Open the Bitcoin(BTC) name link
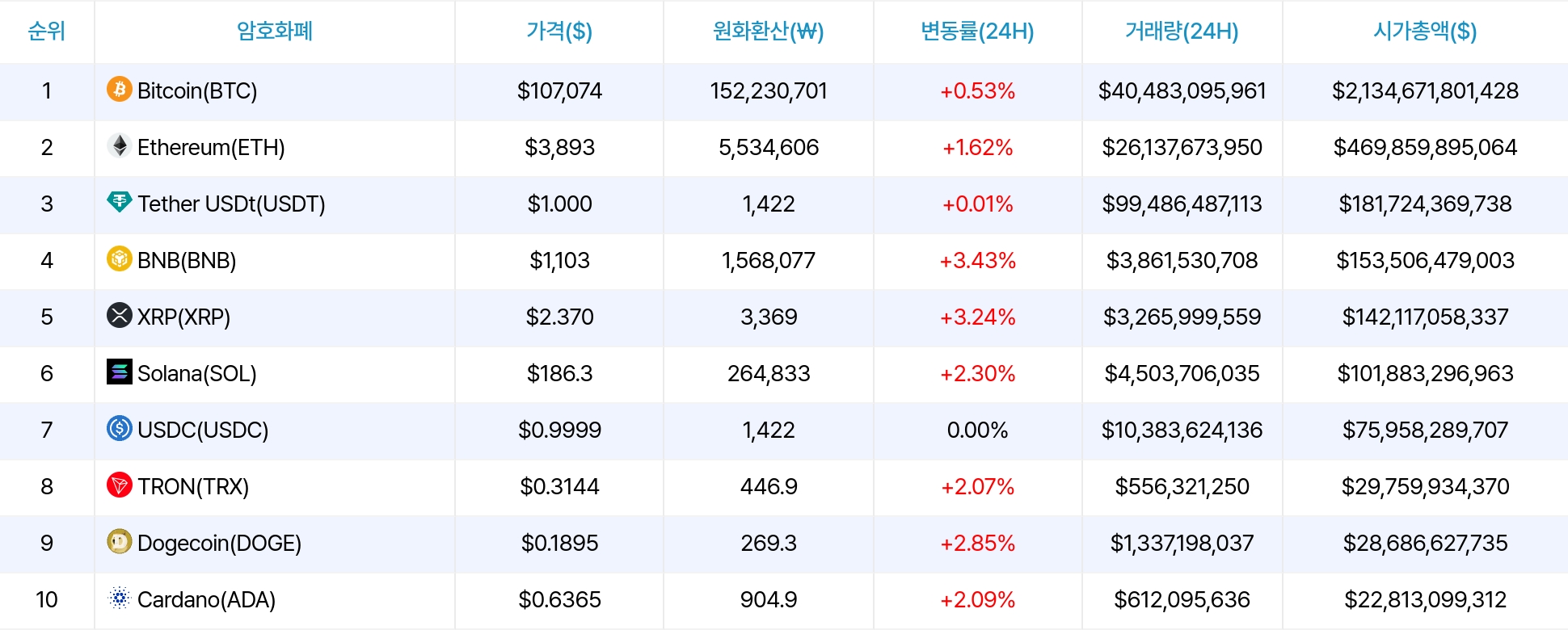Screen dimensions: 1568x630 pyautogui.click(x=197, y=90)
